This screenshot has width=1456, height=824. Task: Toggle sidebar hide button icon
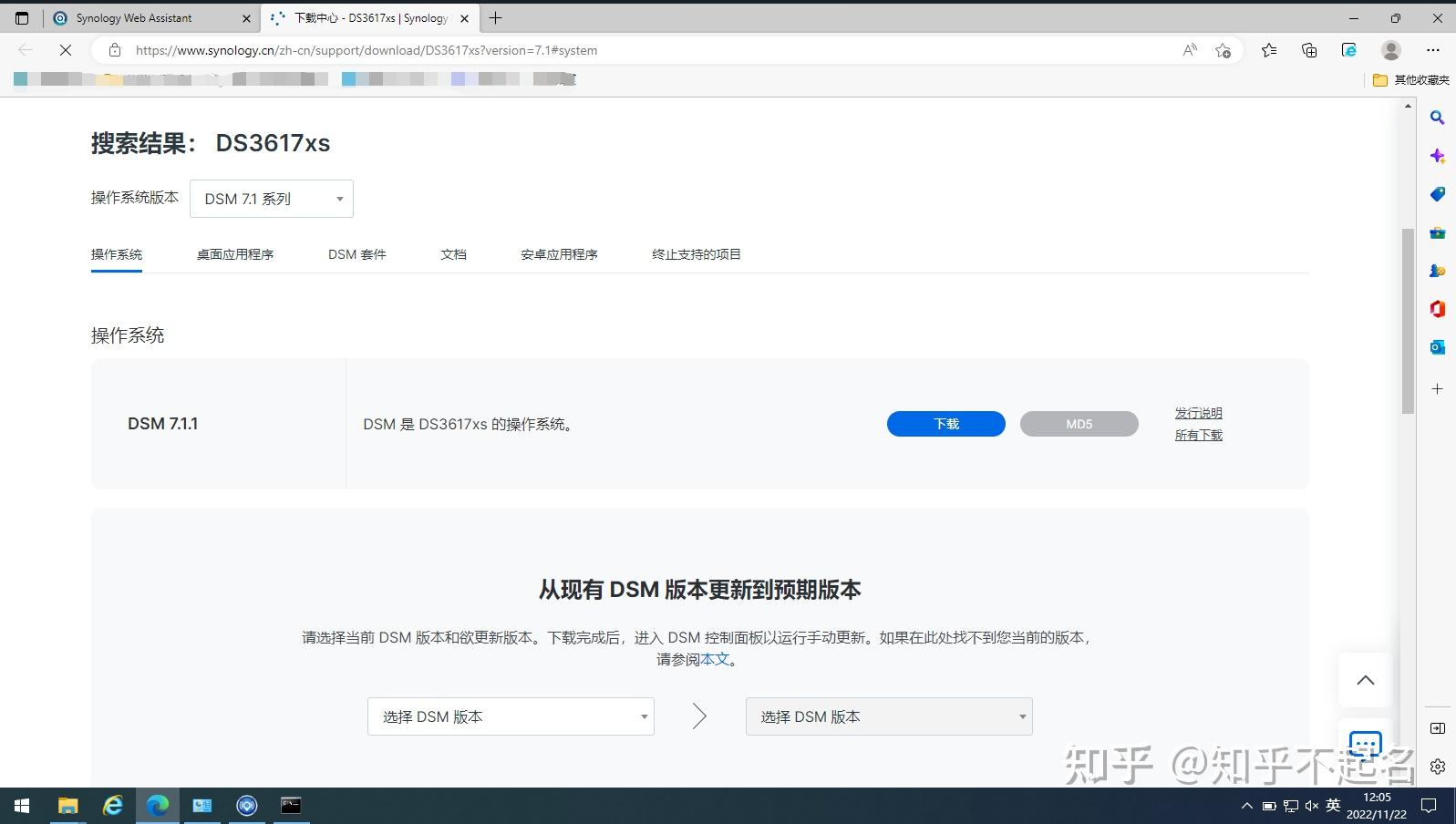[1437, 728]
